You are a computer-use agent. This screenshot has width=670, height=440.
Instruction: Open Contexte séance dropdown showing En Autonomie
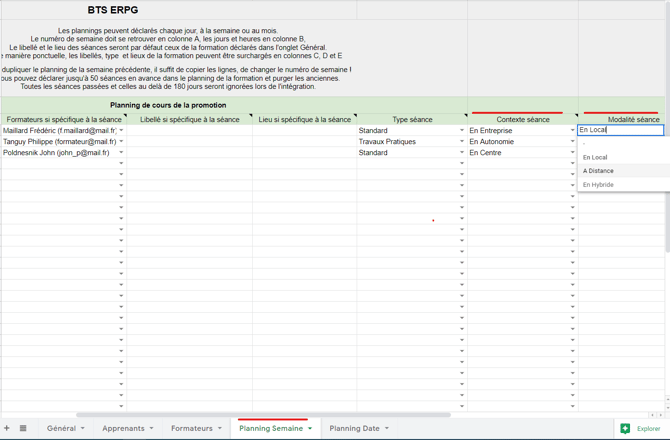573,141
